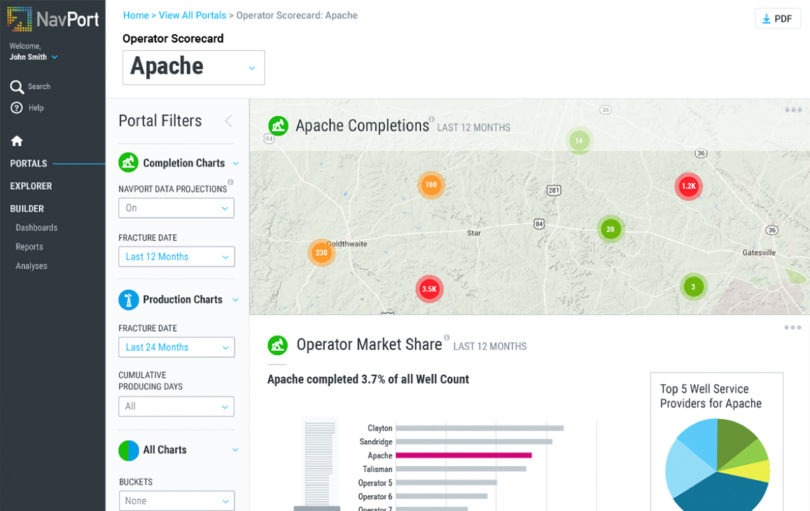
Task: Select the orange 100 map cluster
Action: (431, 184)
